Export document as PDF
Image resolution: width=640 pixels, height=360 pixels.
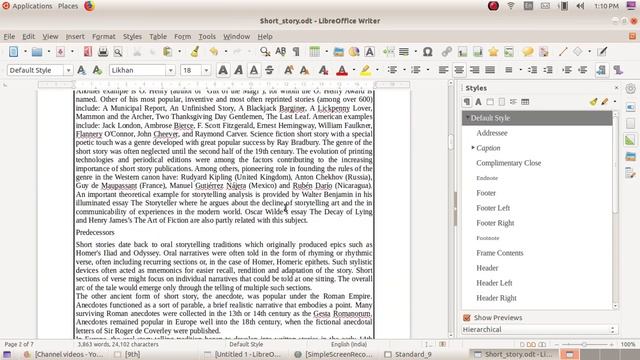[87, 52]
